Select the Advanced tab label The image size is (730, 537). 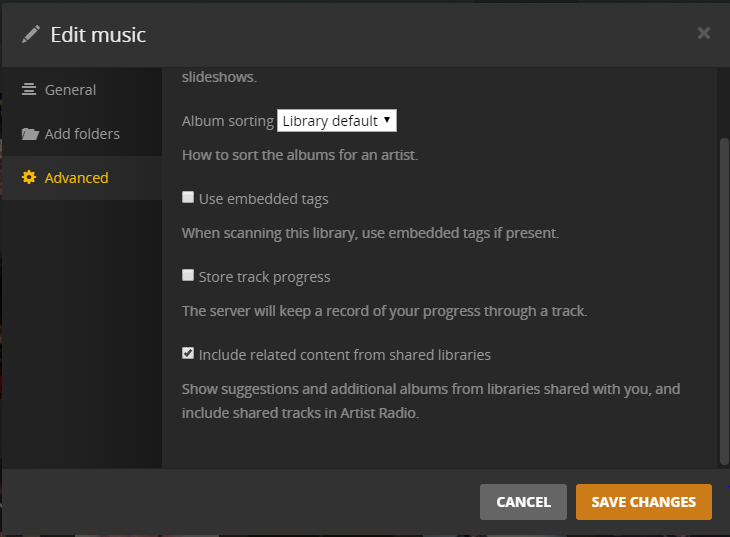(76, 178)
